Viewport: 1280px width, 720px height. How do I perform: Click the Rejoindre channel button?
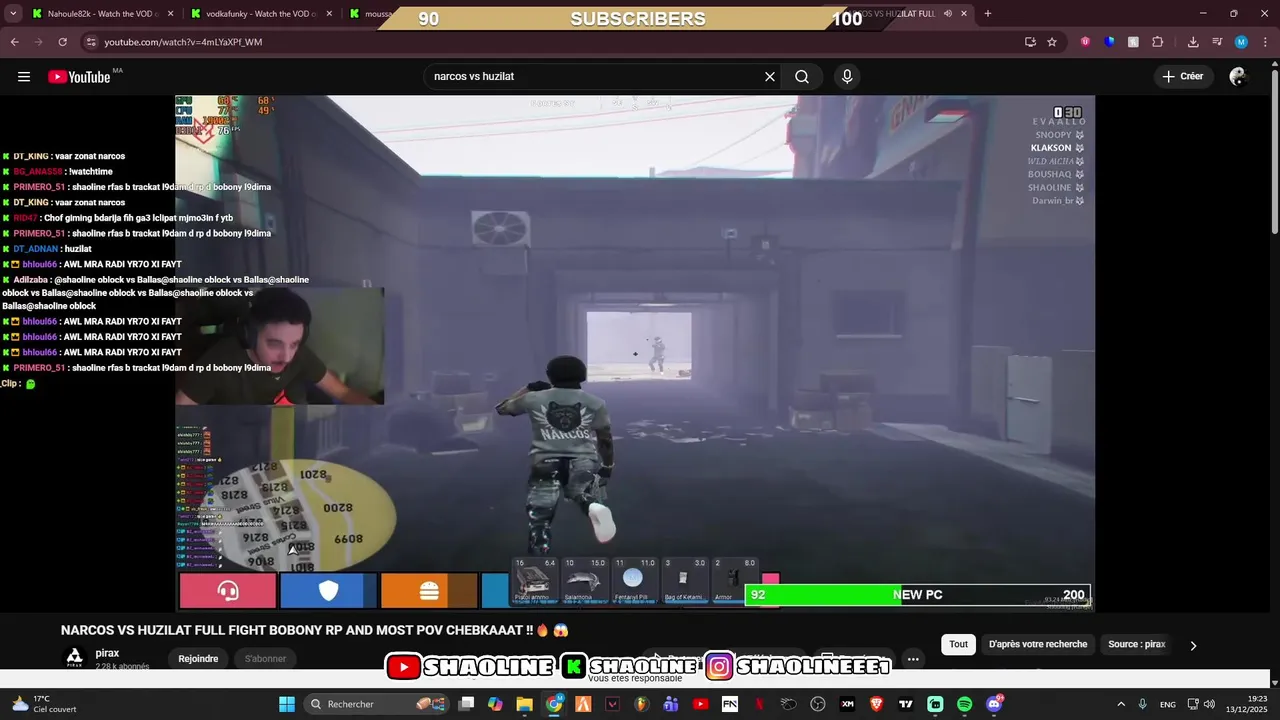tap(198, 658)
